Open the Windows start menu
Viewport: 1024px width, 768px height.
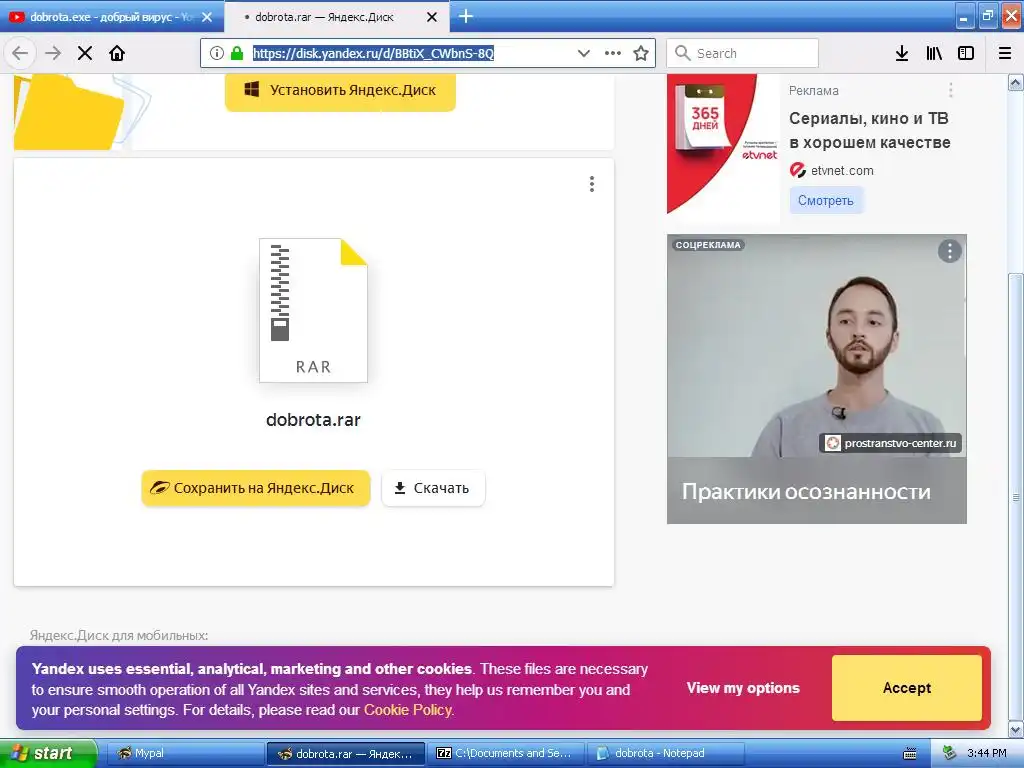[47, 753]
